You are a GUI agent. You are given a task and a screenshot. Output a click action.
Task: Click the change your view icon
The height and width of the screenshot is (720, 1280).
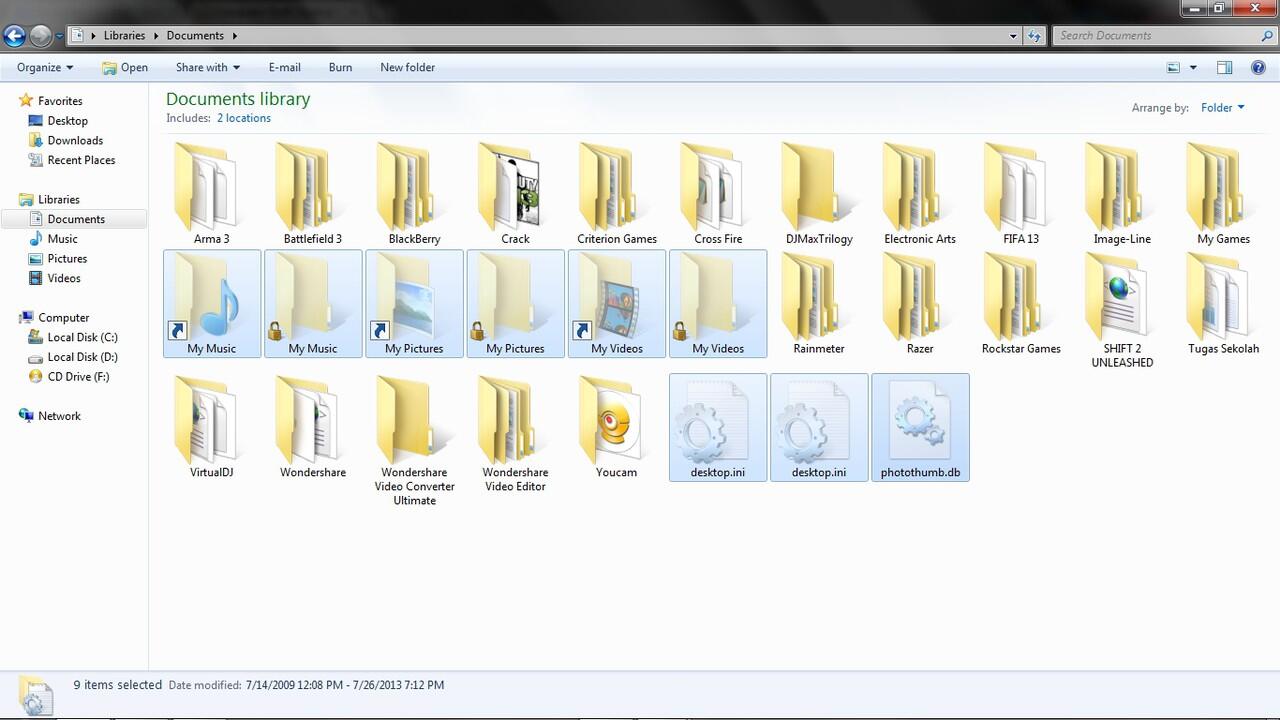pyautogui.click(x=1174, y=68)
